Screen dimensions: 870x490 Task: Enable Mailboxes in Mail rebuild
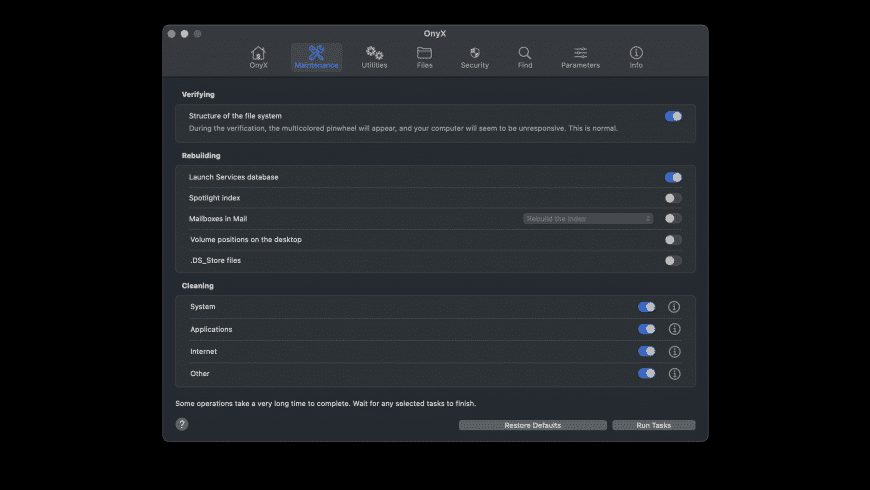[x=673, y=219]
